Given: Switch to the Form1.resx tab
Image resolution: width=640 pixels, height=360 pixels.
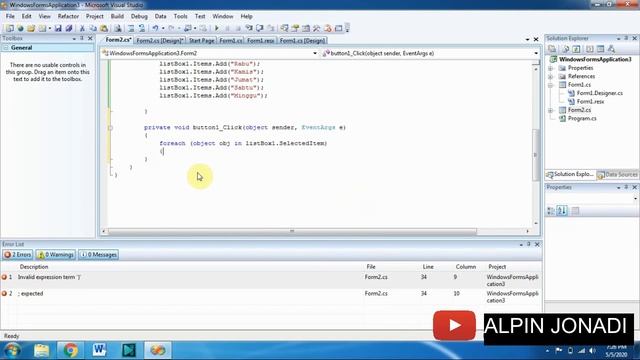Looking at the screenshot, I should (260, 40).
